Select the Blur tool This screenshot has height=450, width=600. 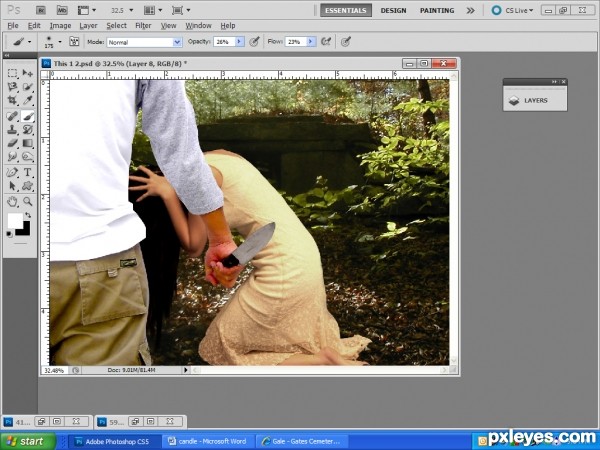tap(13, 157)
